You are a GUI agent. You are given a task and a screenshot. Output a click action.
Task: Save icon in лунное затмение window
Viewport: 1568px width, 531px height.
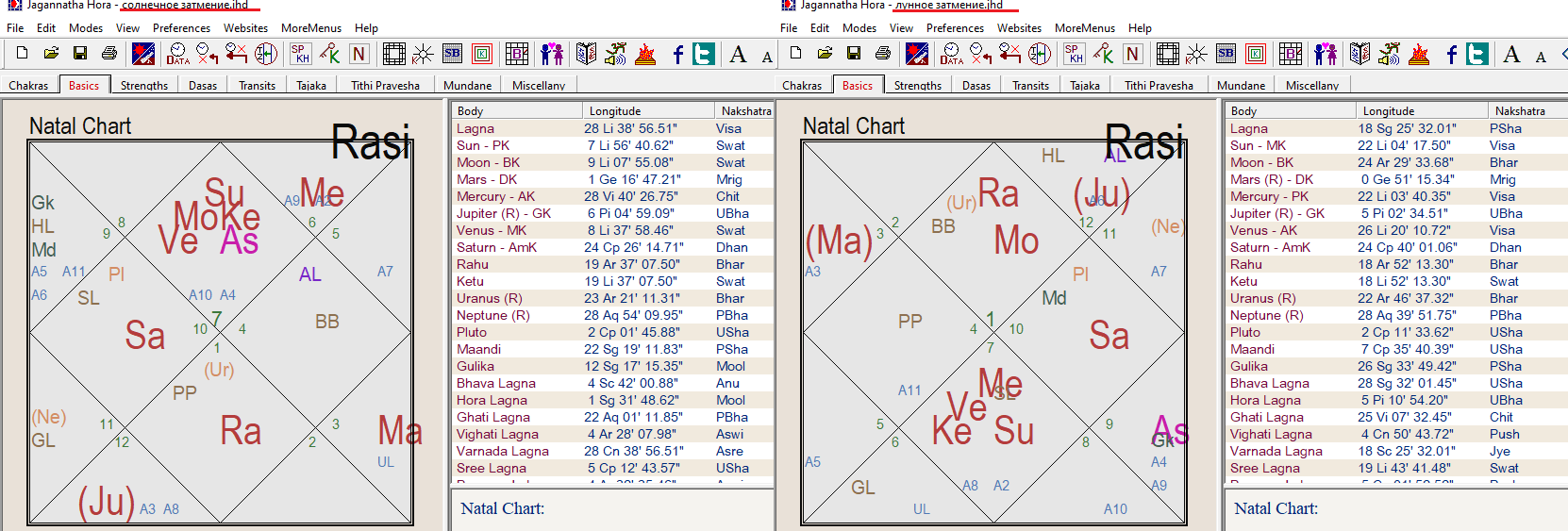tap(854, 54)
